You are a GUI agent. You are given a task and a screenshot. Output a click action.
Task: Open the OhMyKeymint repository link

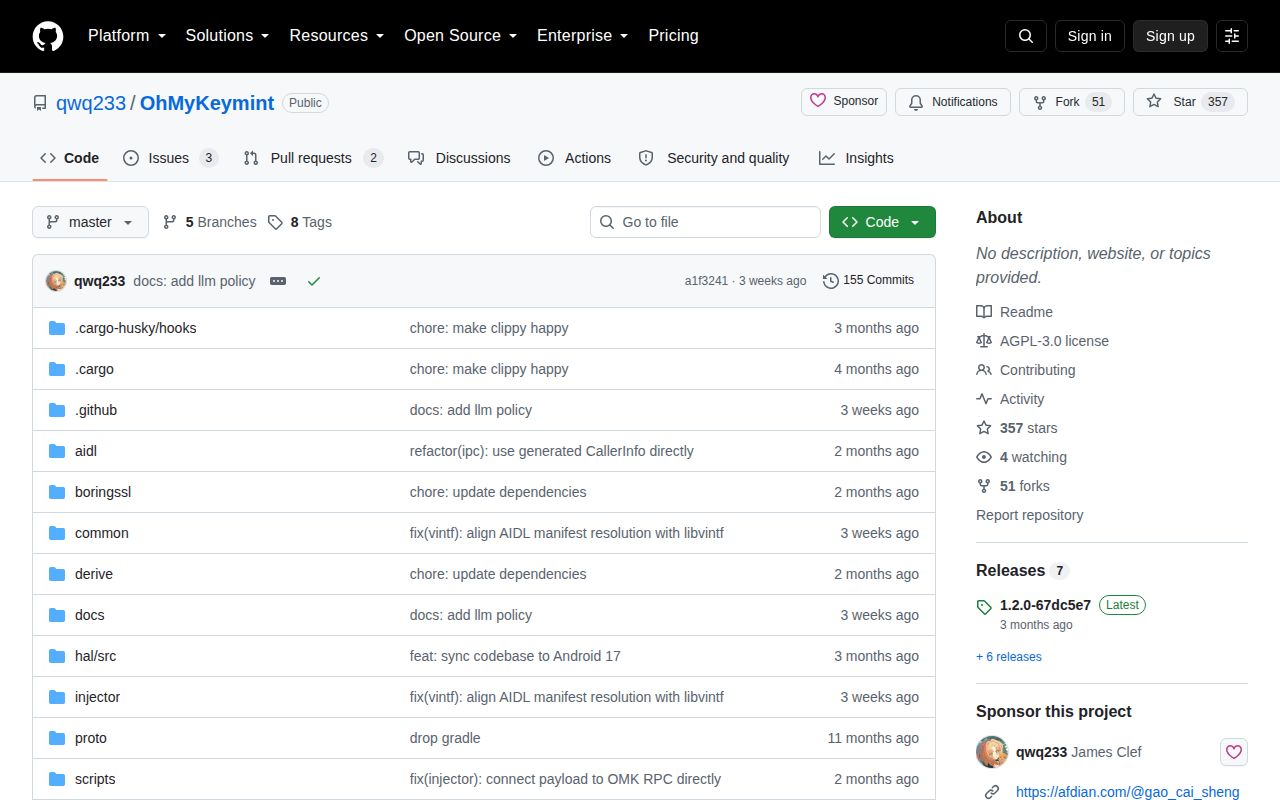207,103
